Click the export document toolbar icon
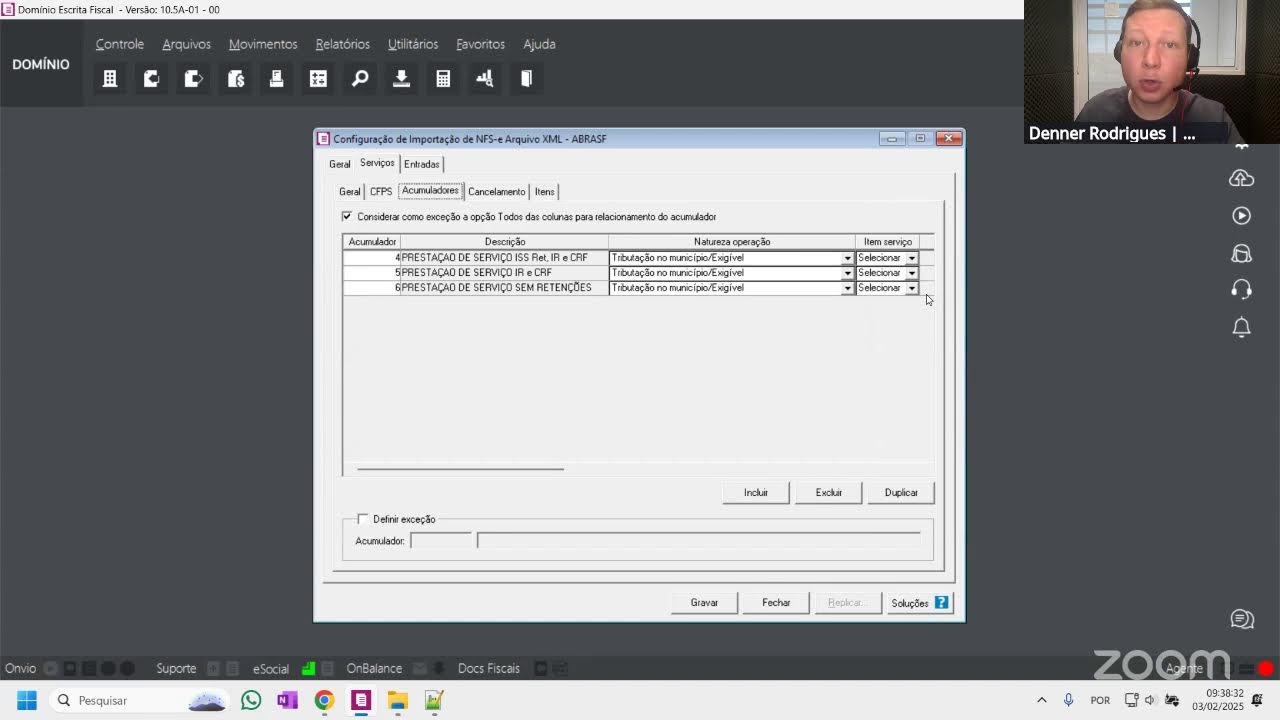 pos(194,79)
